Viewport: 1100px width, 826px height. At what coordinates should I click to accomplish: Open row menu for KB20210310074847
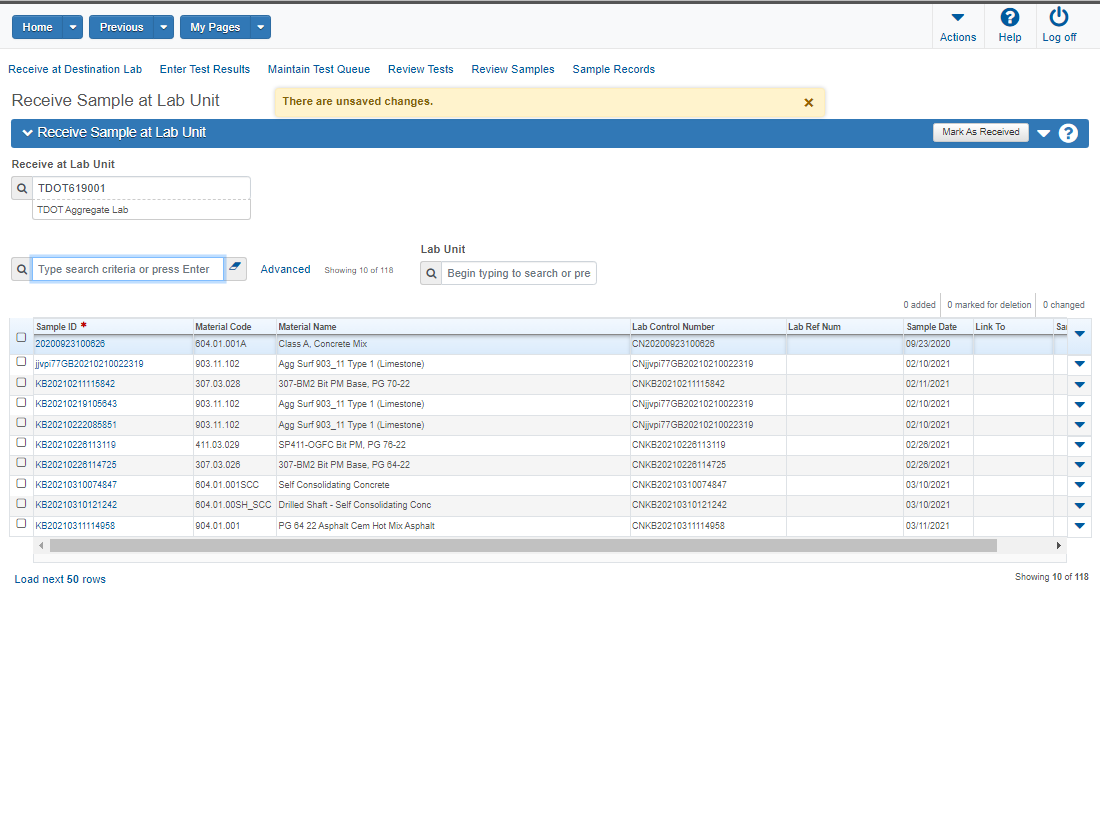[1080, 485]
